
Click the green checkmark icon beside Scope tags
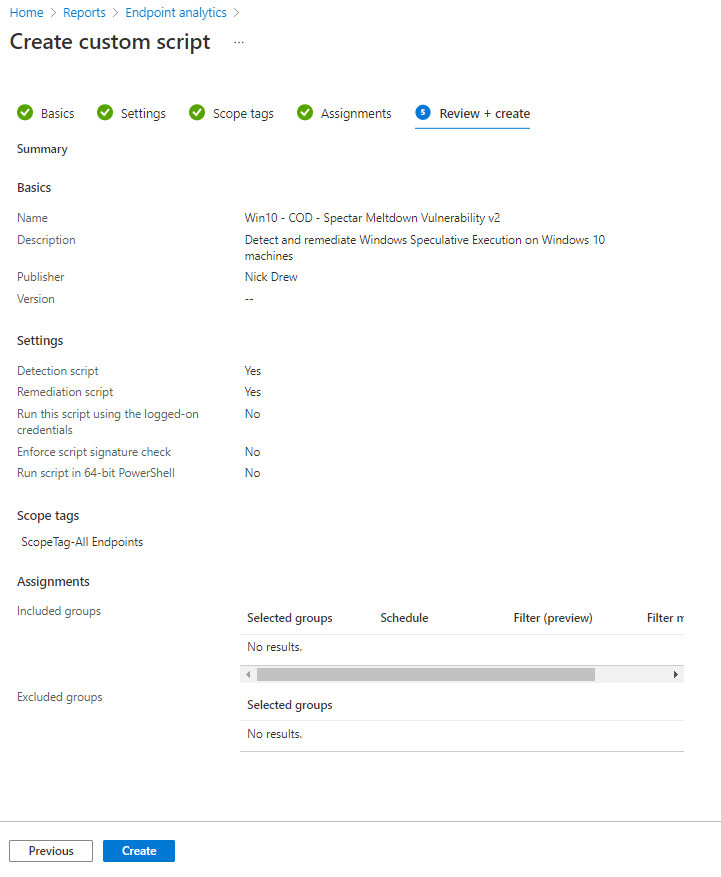coord(197,113)
